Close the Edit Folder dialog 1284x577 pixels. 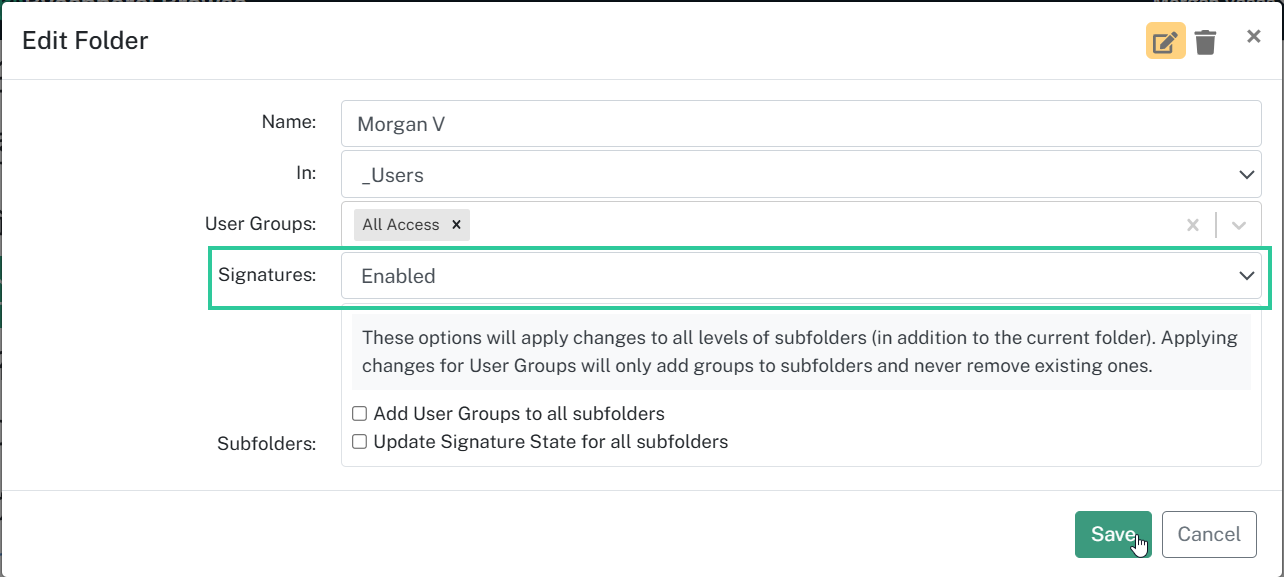(x=1253, y=37)
